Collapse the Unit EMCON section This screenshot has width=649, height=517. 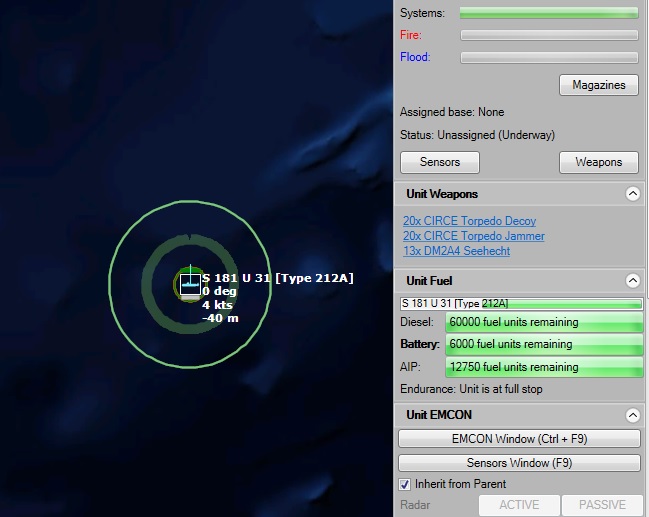pyautogui.click(x=632, y=415)
